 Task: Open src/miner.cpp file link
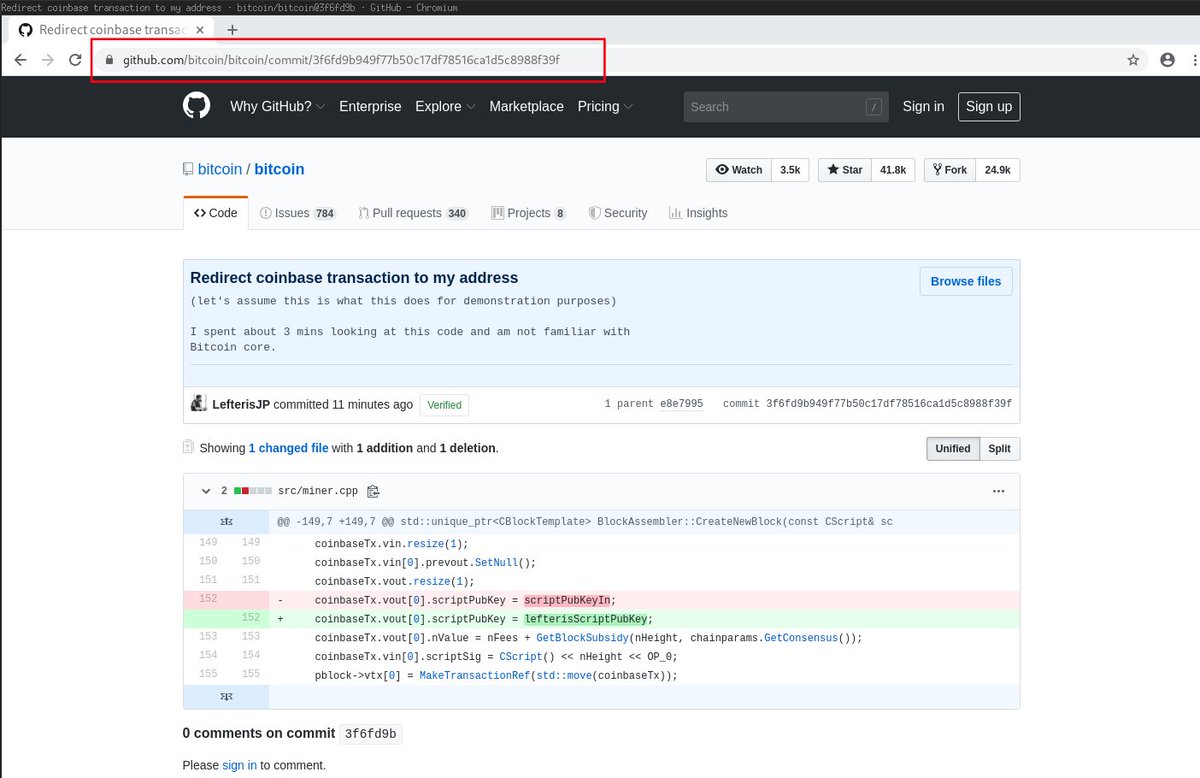[318, 491]
